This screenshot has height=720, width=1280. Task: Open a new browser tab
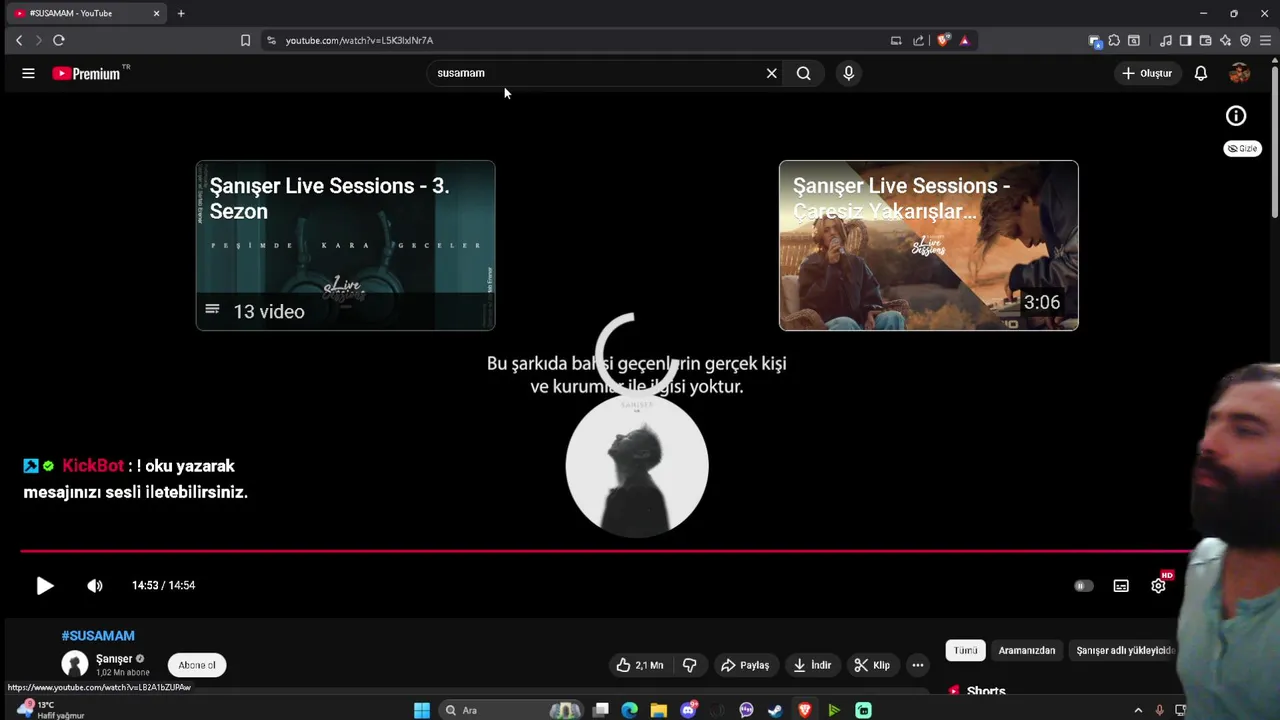pos(181,13)
